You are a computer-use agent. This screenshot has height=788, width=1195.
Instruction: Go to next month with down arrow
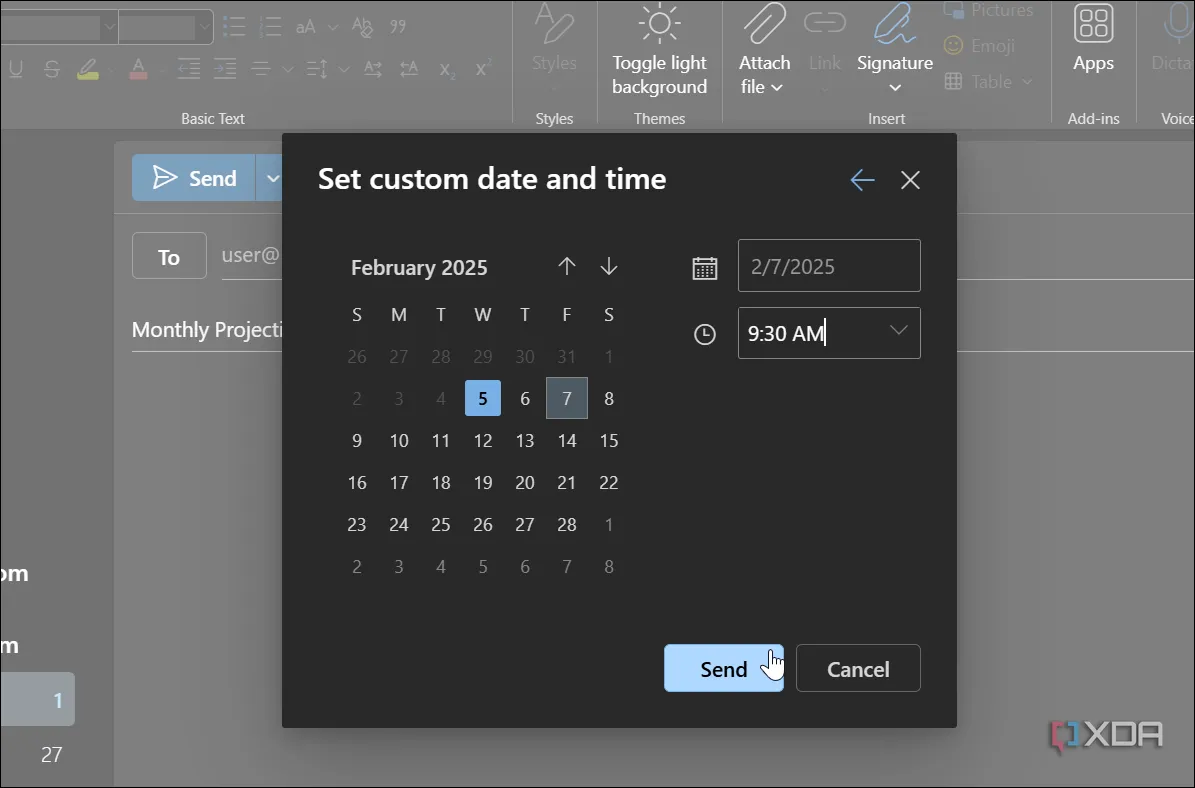click(609, 267)
